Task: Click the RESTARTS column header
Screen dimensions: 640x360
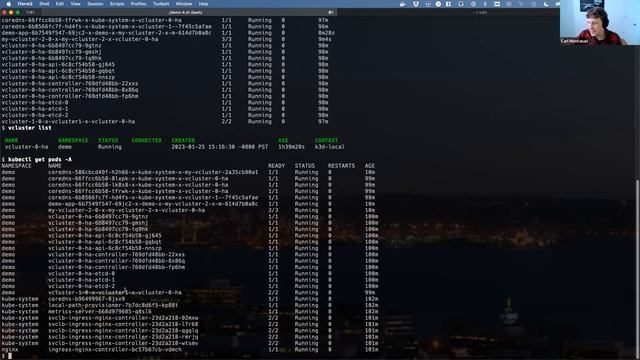Action: coord(341,166)
